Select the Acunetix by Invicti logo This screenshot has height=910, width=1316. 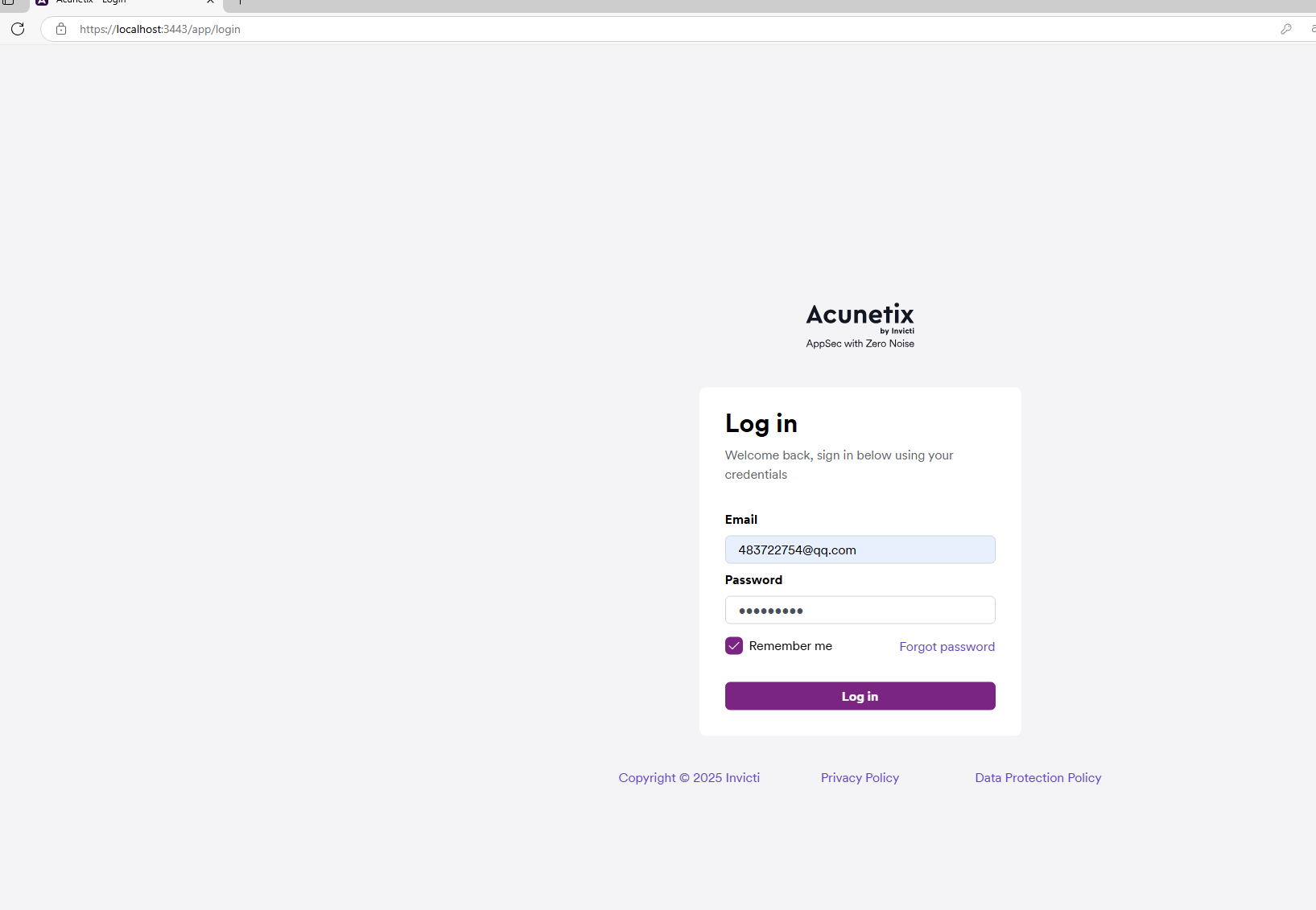coord(860,318)
